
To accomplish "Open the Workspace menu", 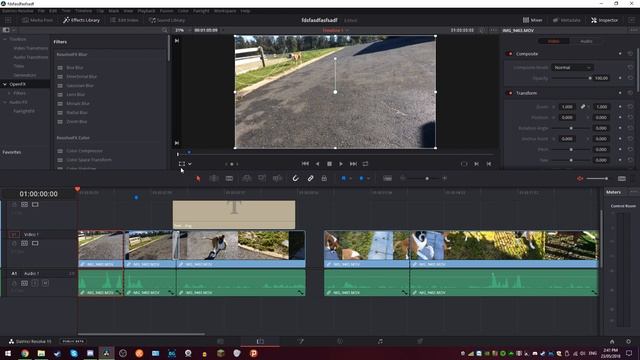I will tap(225, 11).
